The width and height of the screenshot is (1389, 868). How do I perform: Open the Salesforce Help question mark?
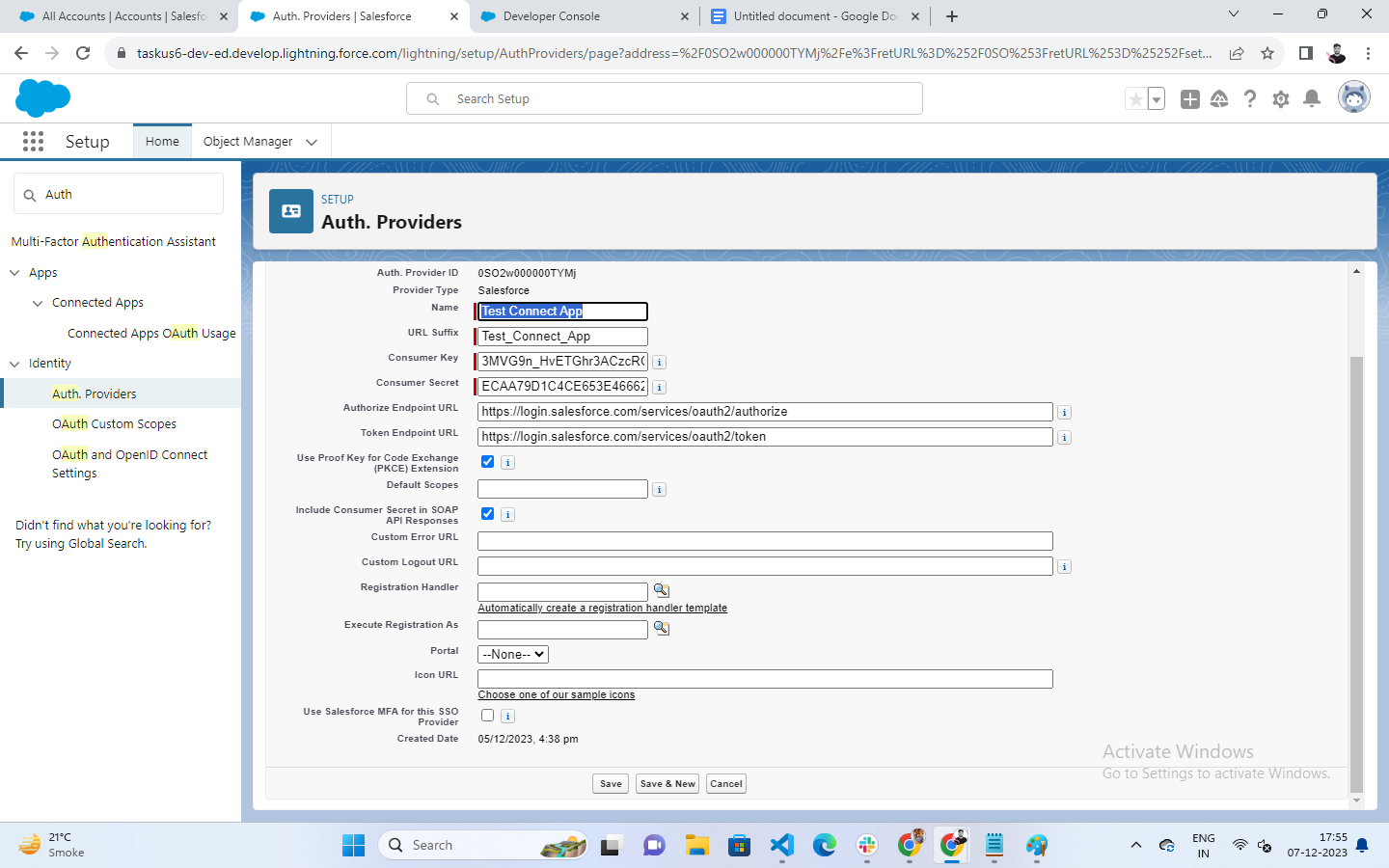(x=1250, y=98)
